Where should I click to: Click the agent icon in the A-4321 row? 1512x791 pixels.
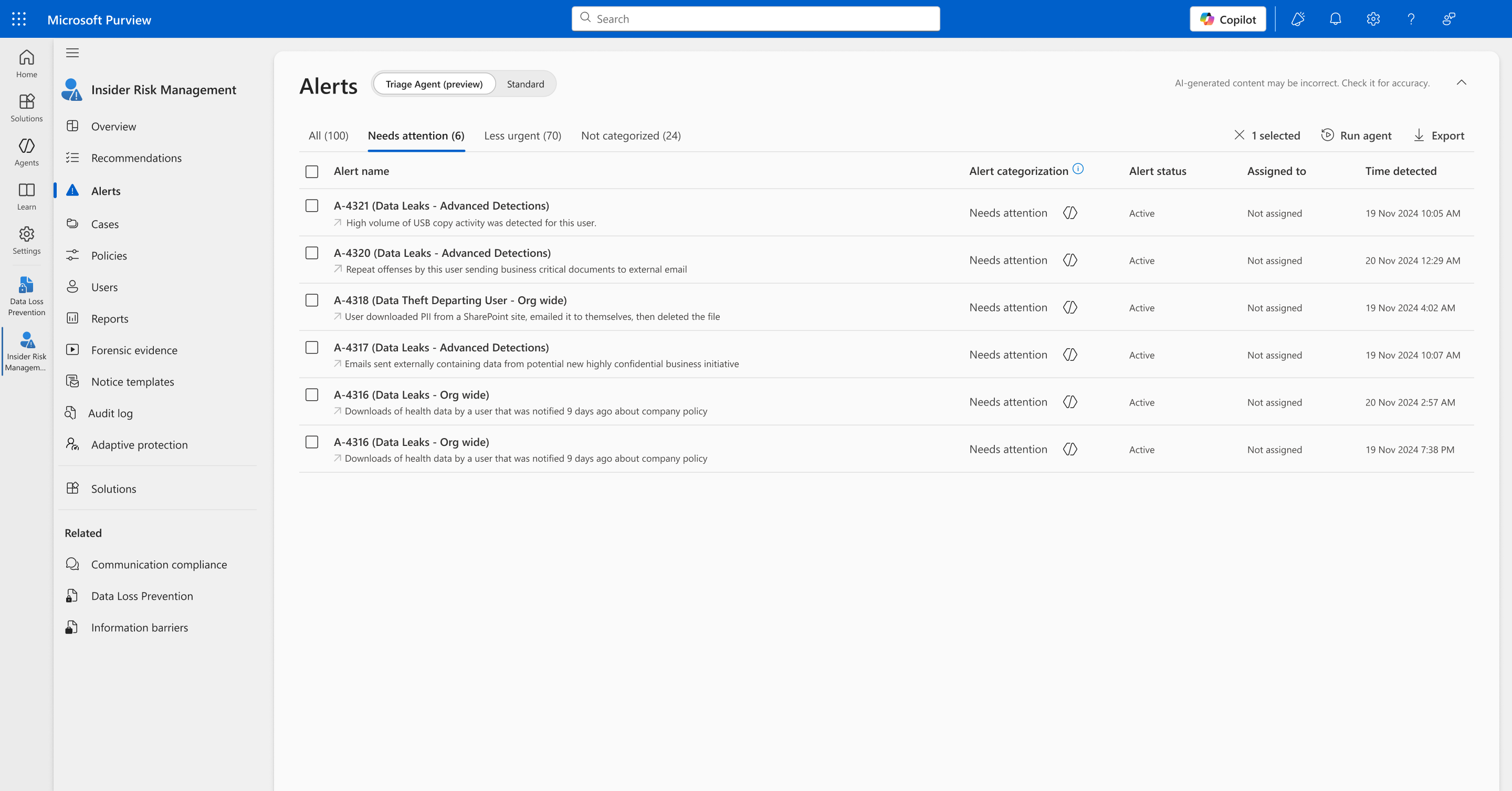(1070, 213)
